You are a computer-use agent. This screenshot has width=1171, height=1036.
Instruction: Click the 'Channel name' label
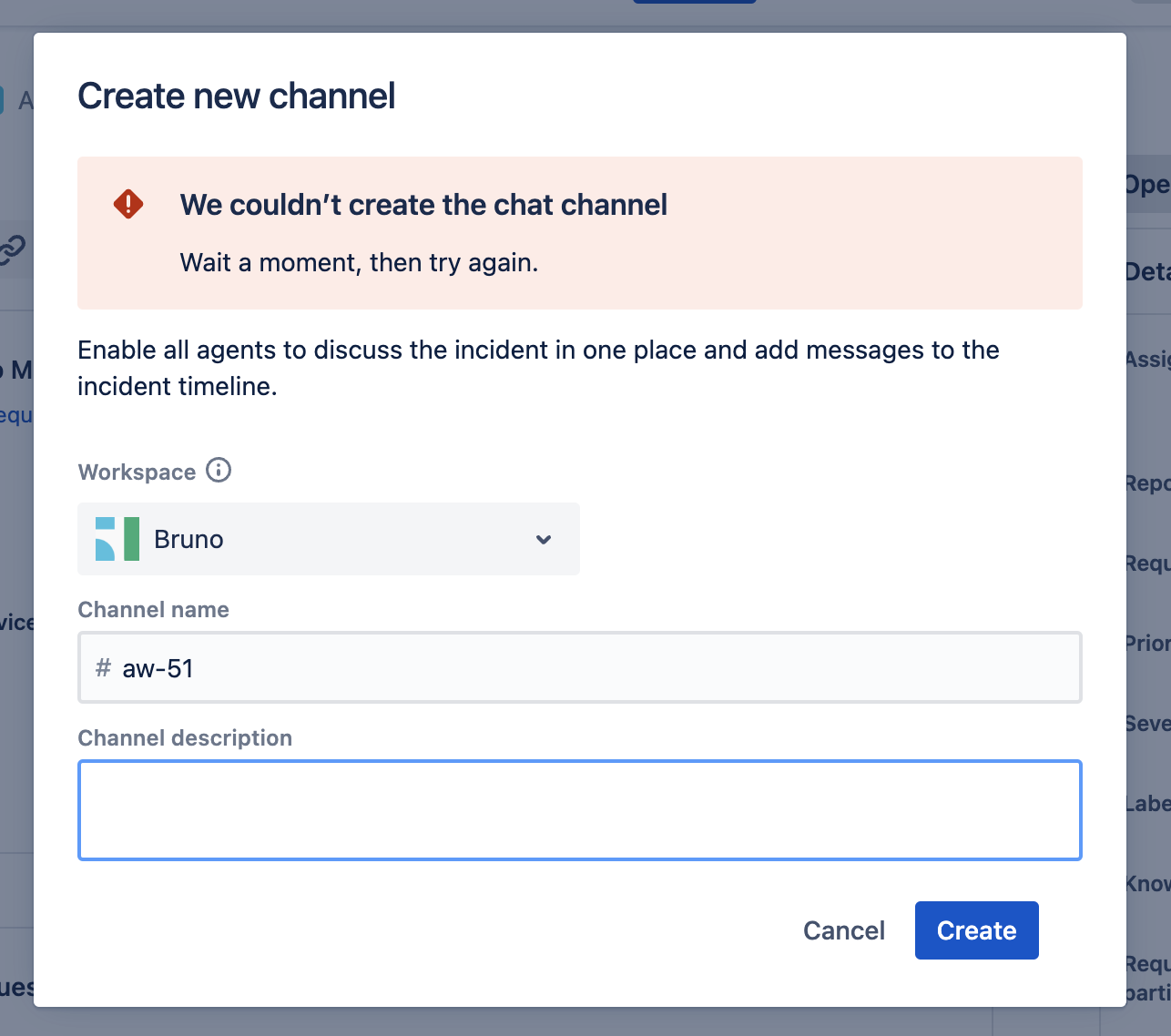pos(154,609)
